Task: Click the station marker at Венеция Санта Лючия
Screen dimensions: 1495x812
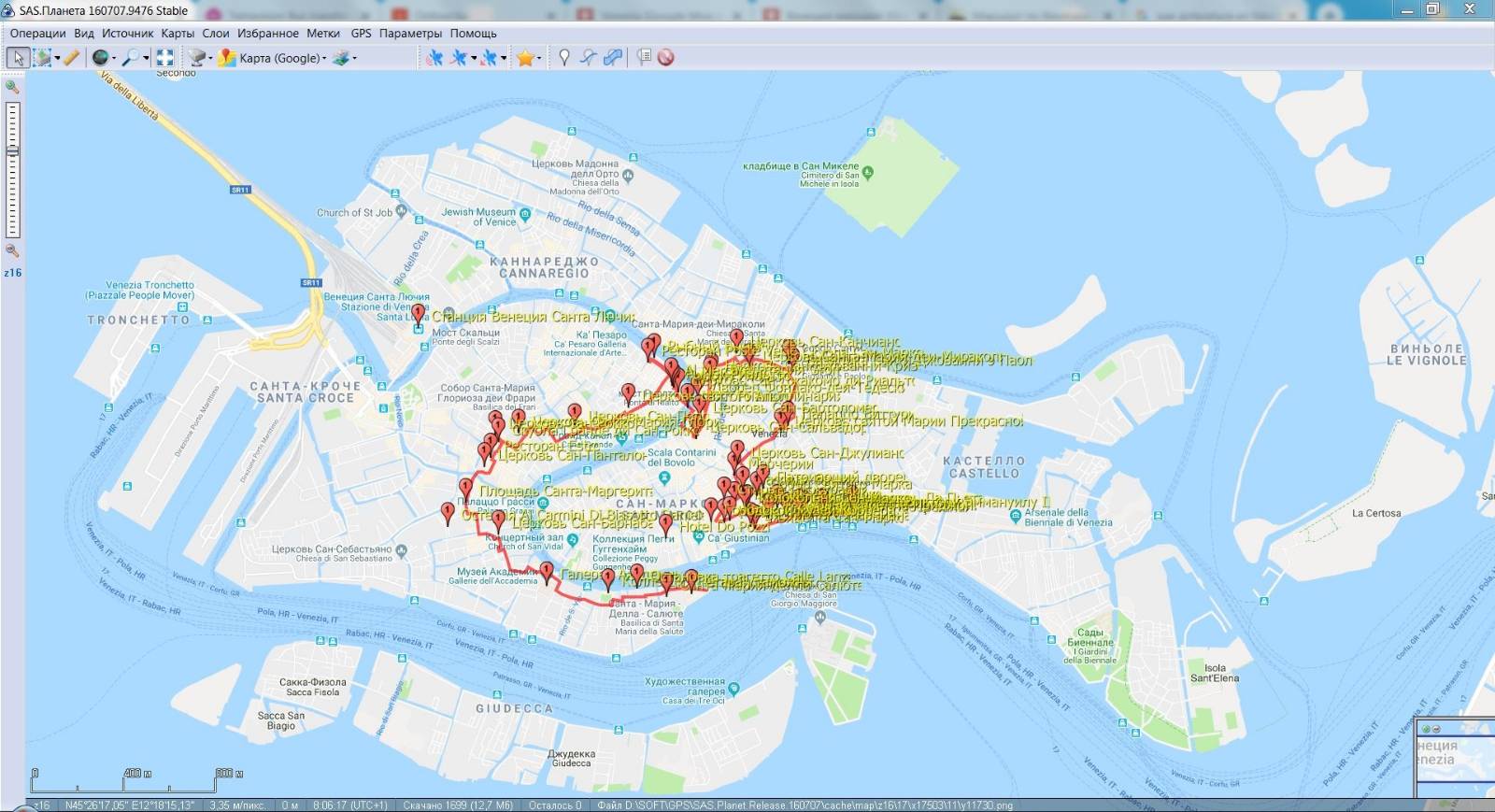Action: coord(418,314)
